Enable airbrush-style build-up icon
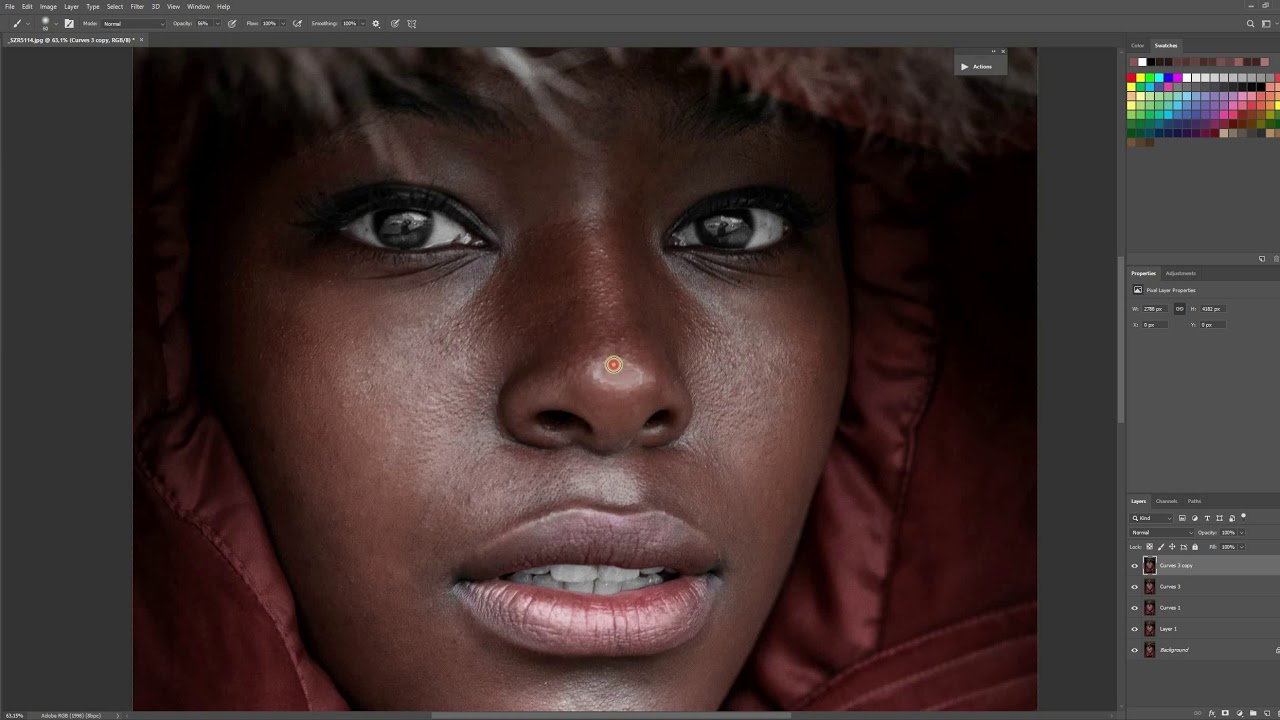The width and height of the screenshot is (1280, 720). [297, 23]
